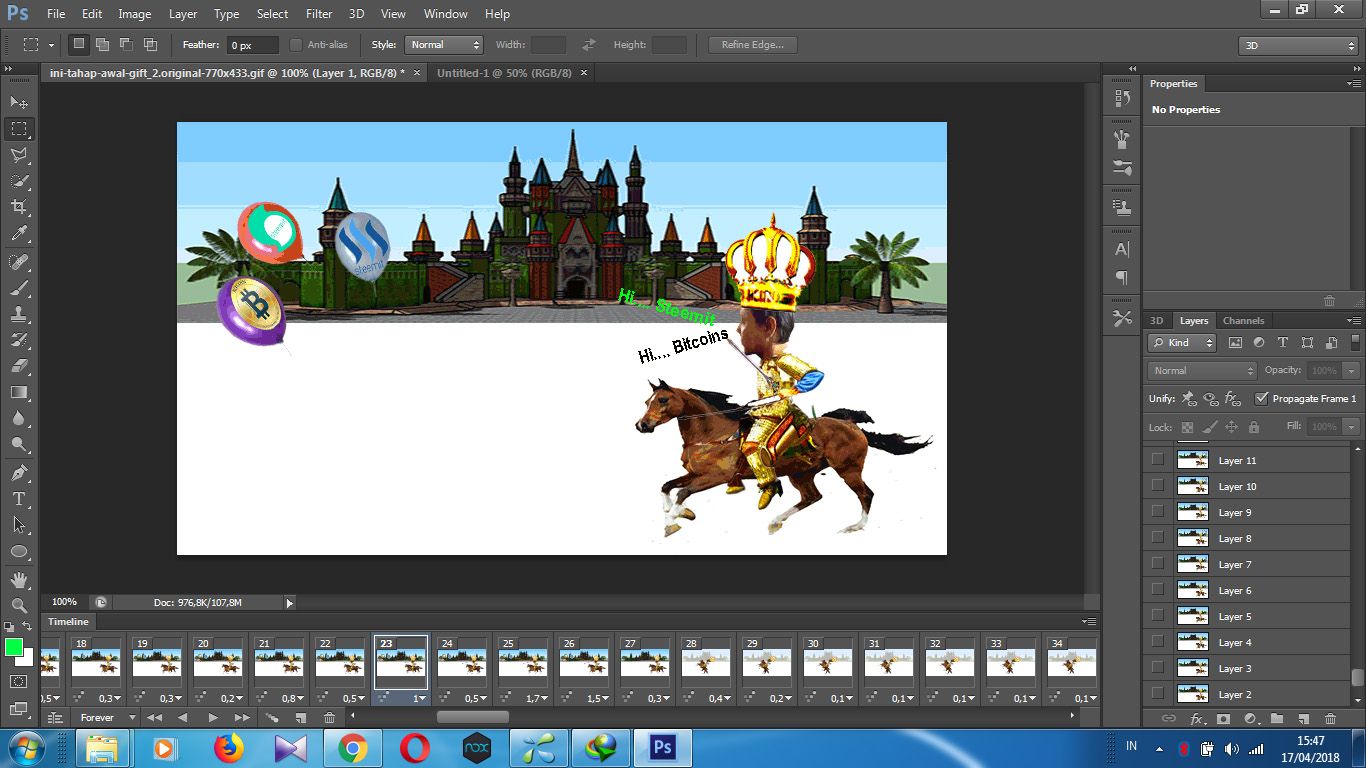The image size is (1366, 768).
Task: Select the Clone Stamp tool
Action: tap(19, 314)
